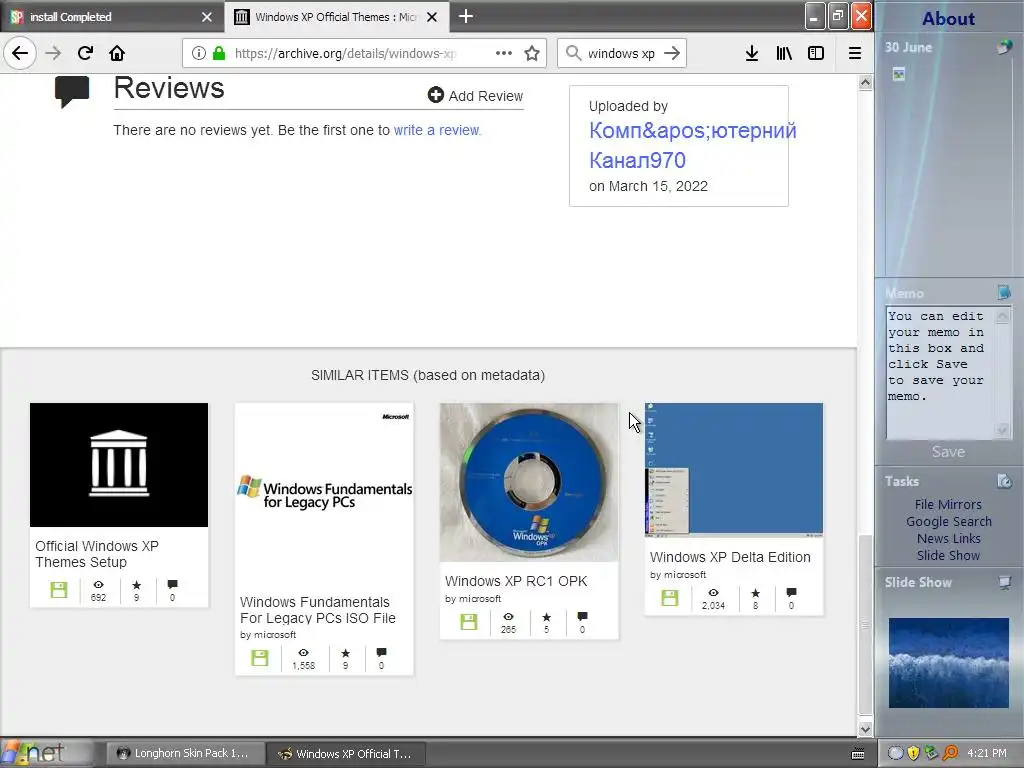1024x768 pixels.
Task: Click the Delta Edition desktop screenshot thumbnail
Action: click(x=734, y=470)
